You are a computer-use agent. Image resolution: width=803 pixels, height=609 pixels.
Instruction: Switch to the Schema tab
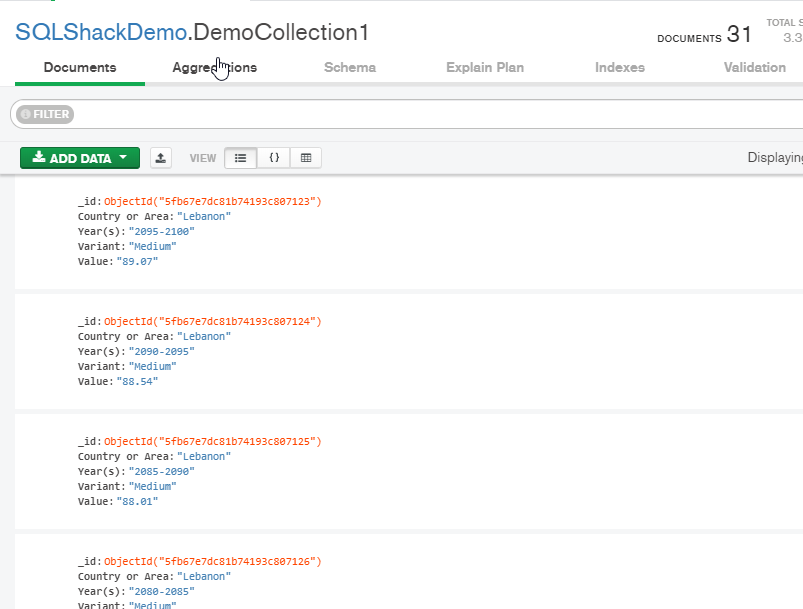click(350, 68)
